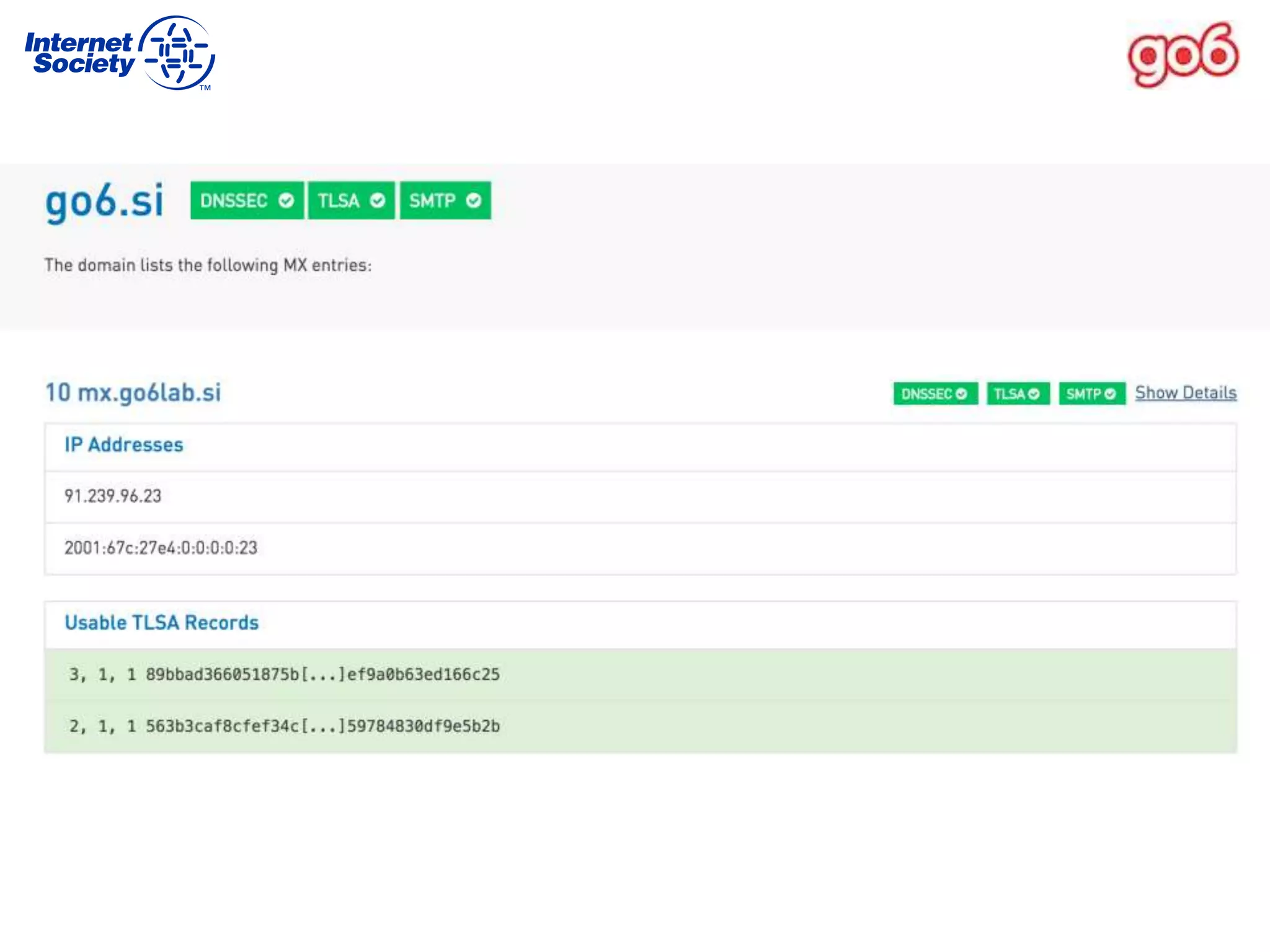Select the 3, 1, 1 TLSA record row

point(284,674)
